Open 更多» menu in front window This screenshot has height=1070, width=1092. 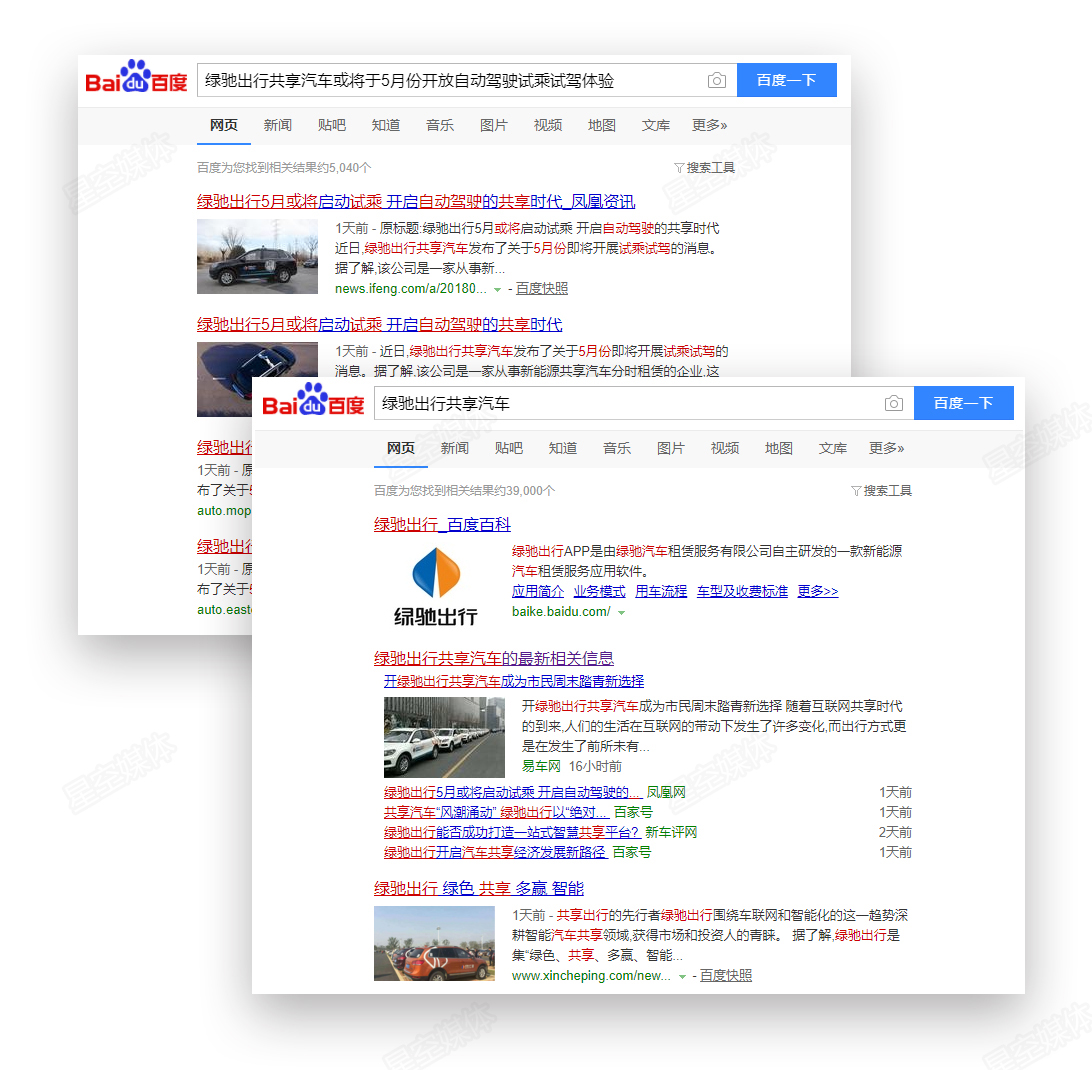(887, 448)
